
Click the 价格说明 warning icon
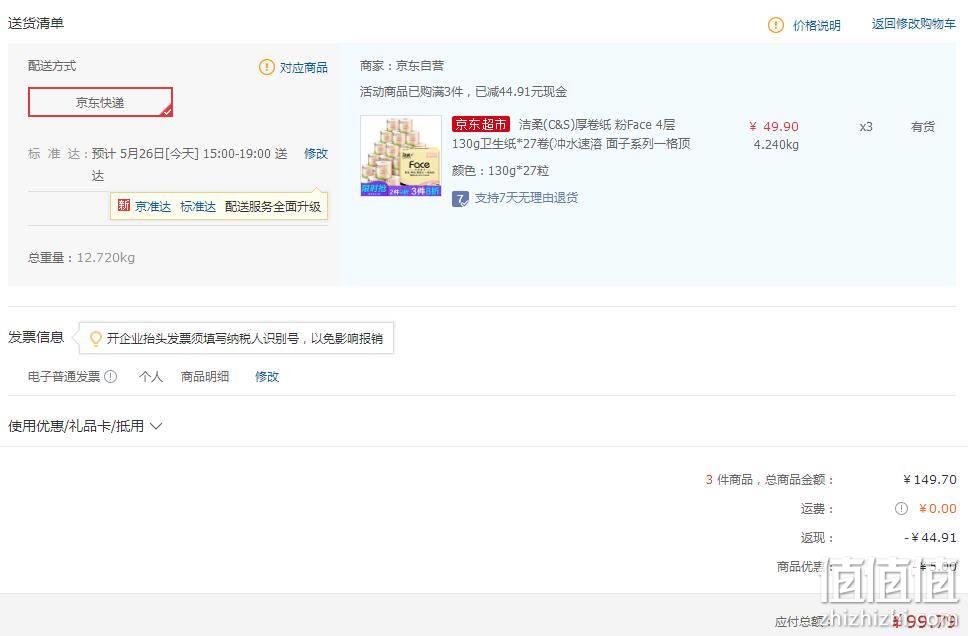pos(775,25)
